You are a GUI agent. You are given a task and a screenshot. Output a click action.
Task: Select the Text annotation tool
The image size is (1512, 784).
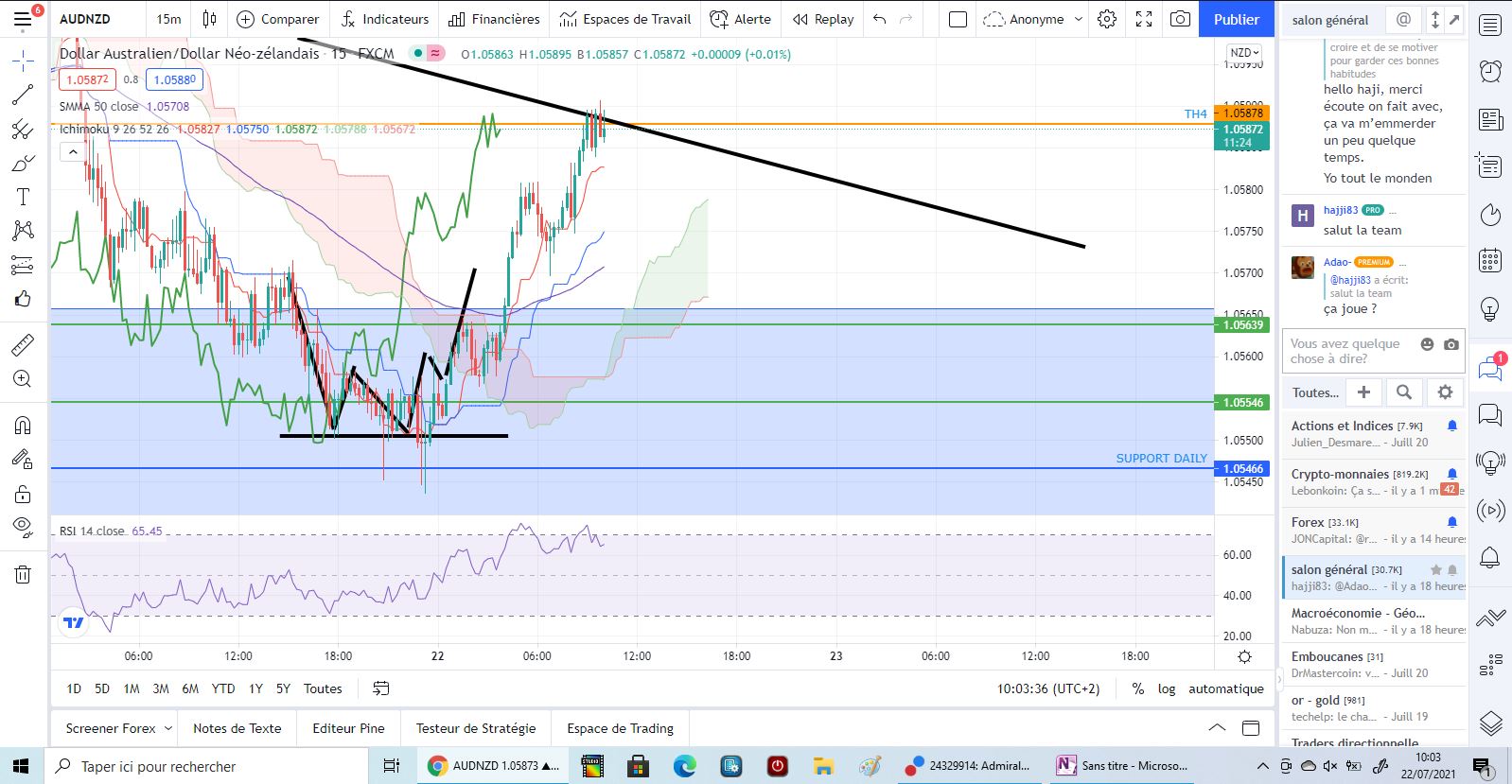click(x=23, y=197)
